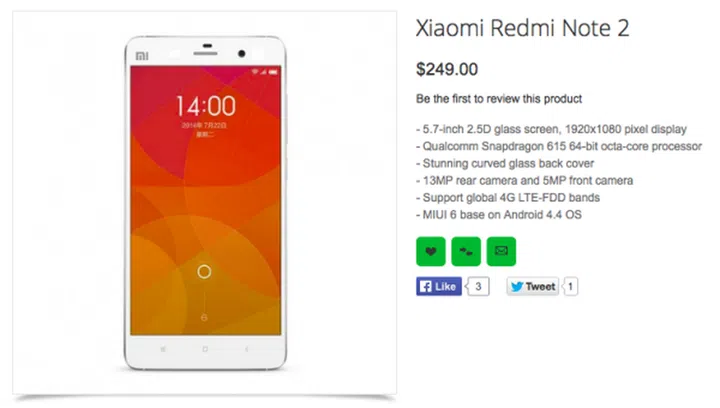Click the Xiaomi Redmi Note 2 title

pos(522,28)
